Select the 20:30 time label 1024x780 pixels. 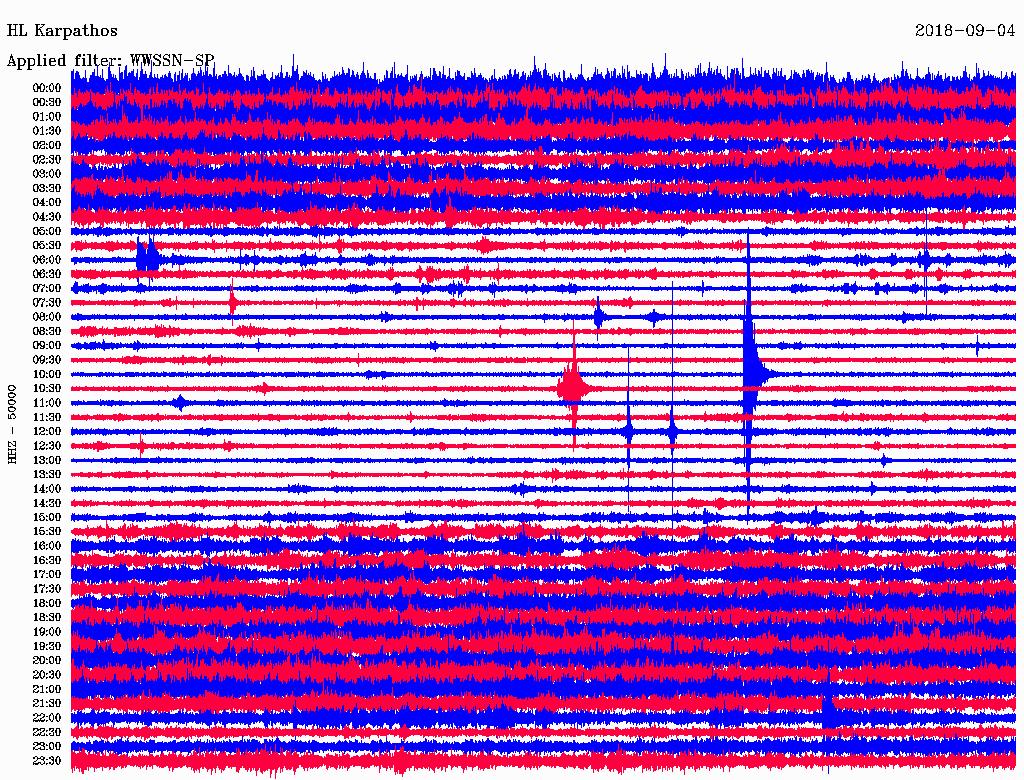[47, 675]
